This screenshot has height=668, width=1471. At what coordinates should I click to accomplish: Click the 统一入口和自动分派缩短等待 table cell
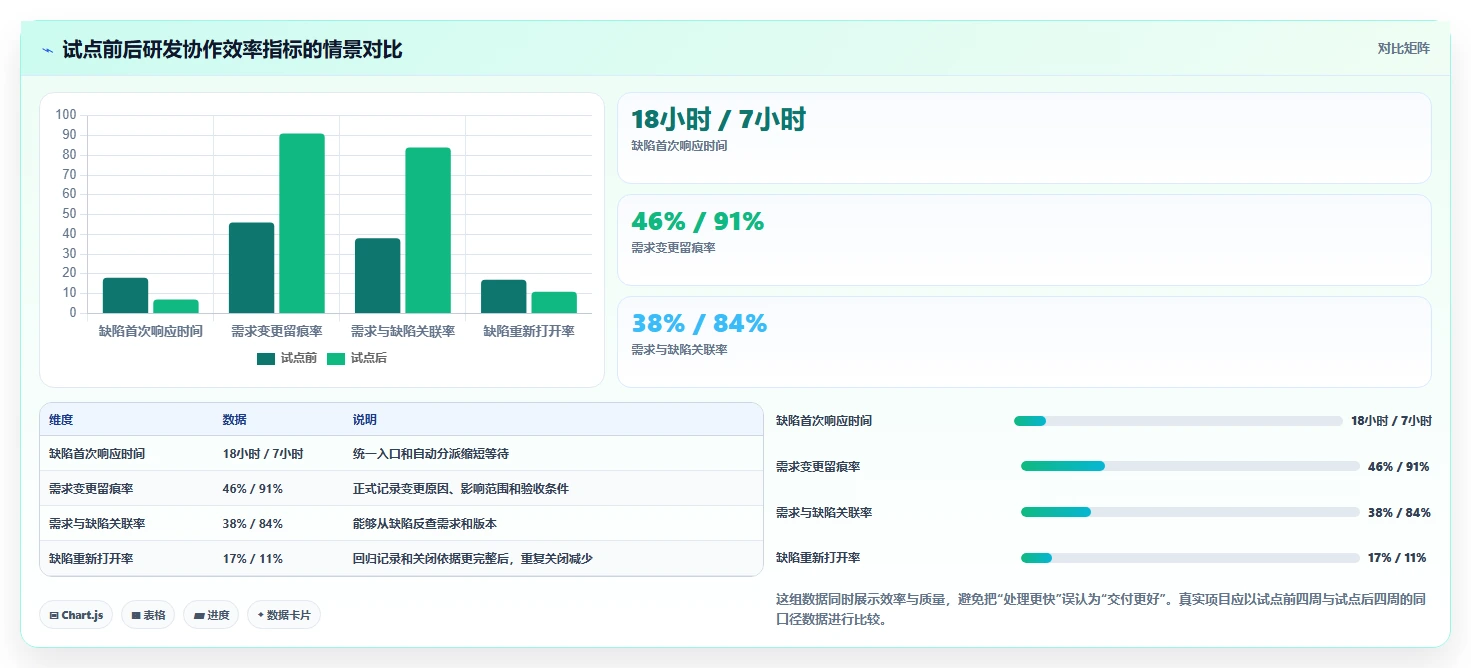(431, 454)
